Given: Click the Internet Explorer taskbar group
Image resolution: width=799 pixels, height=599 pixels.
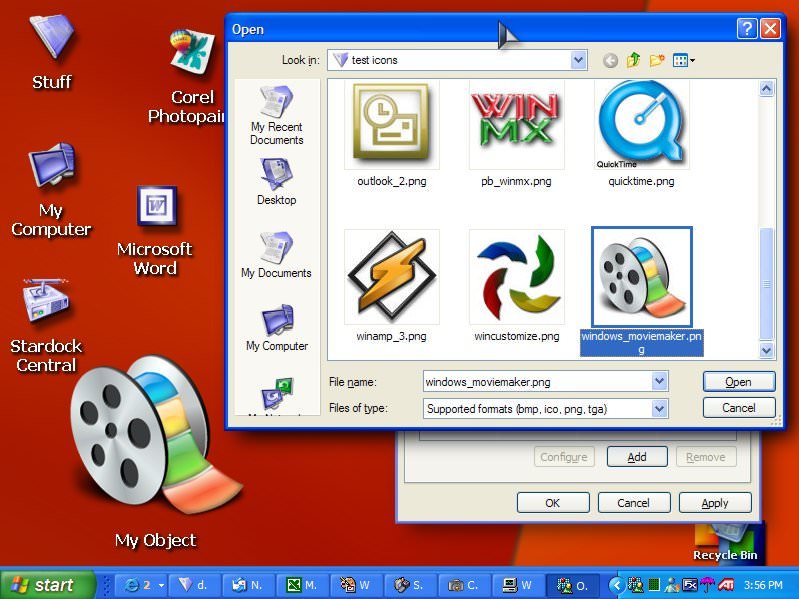Looking at the screenshot, I should click(141, 585).
